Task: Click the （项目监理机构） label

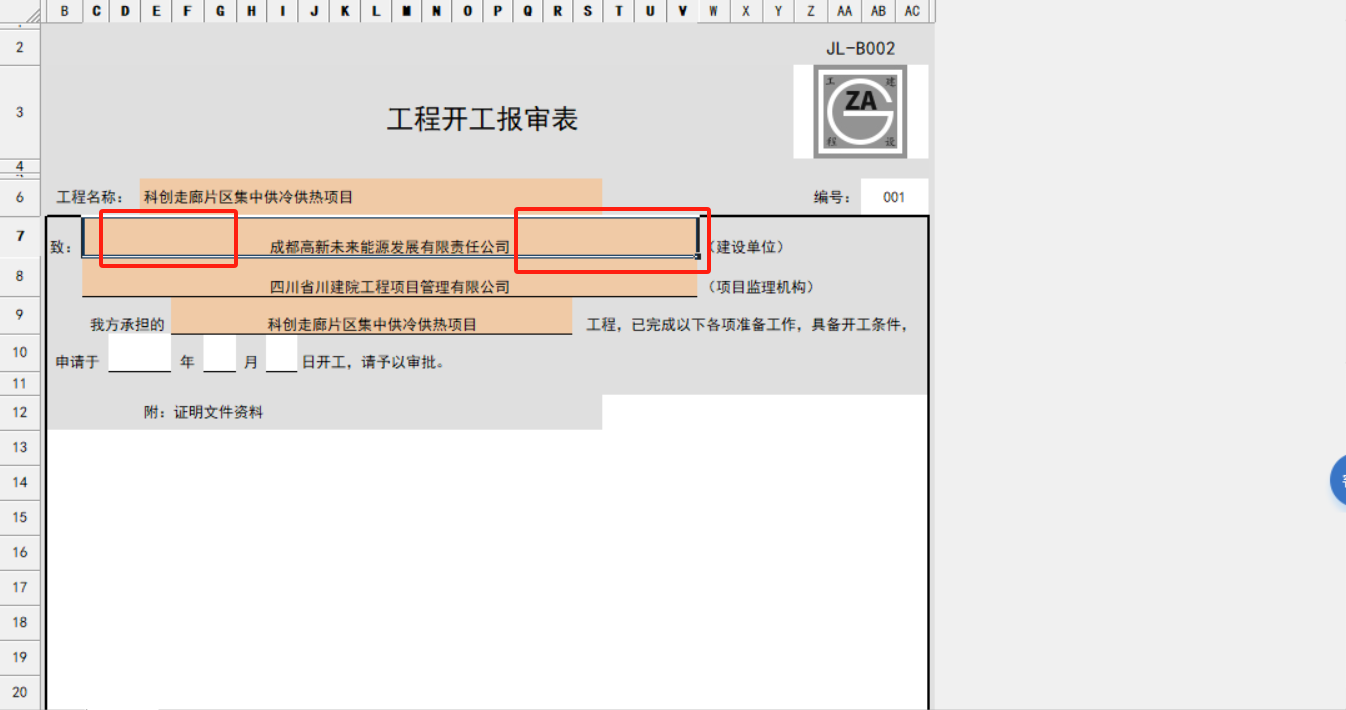Action: click(x=760, y=287)
